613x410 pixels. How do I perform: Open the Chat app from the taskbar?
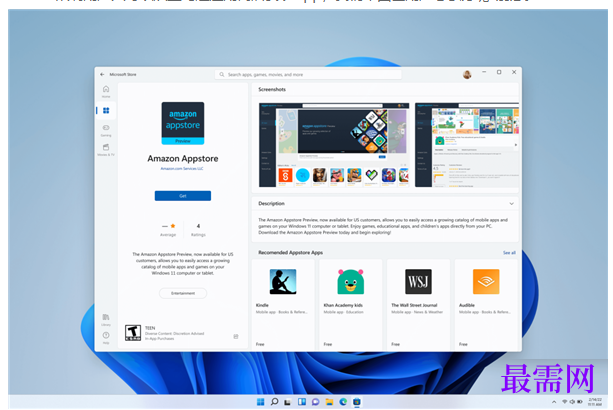315,402
